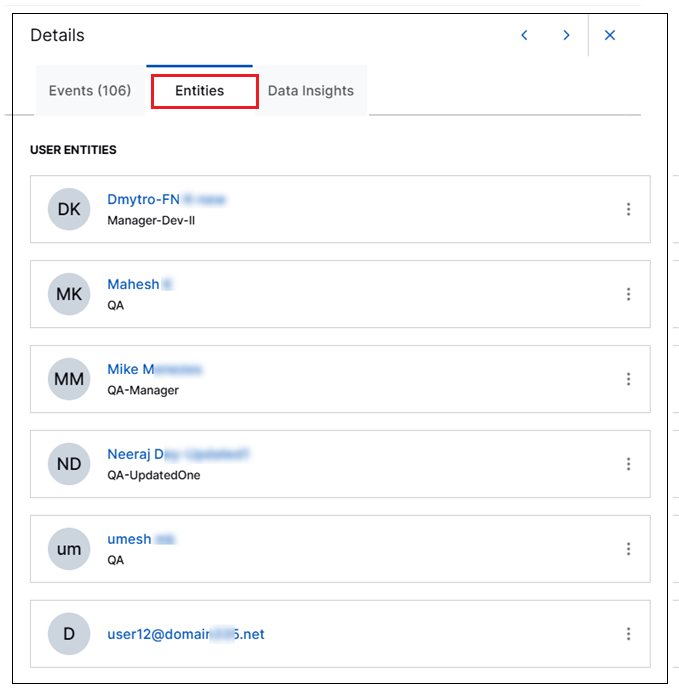Click the ND avatar circle

coord(69,464)
